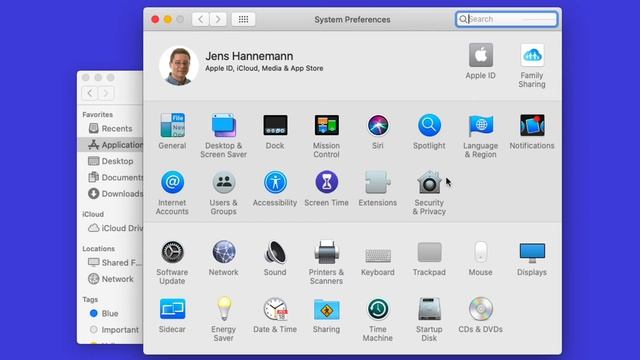Select Shared folder in Finder Locations
Screen dimensions: 640x360
tap(111, 262)
